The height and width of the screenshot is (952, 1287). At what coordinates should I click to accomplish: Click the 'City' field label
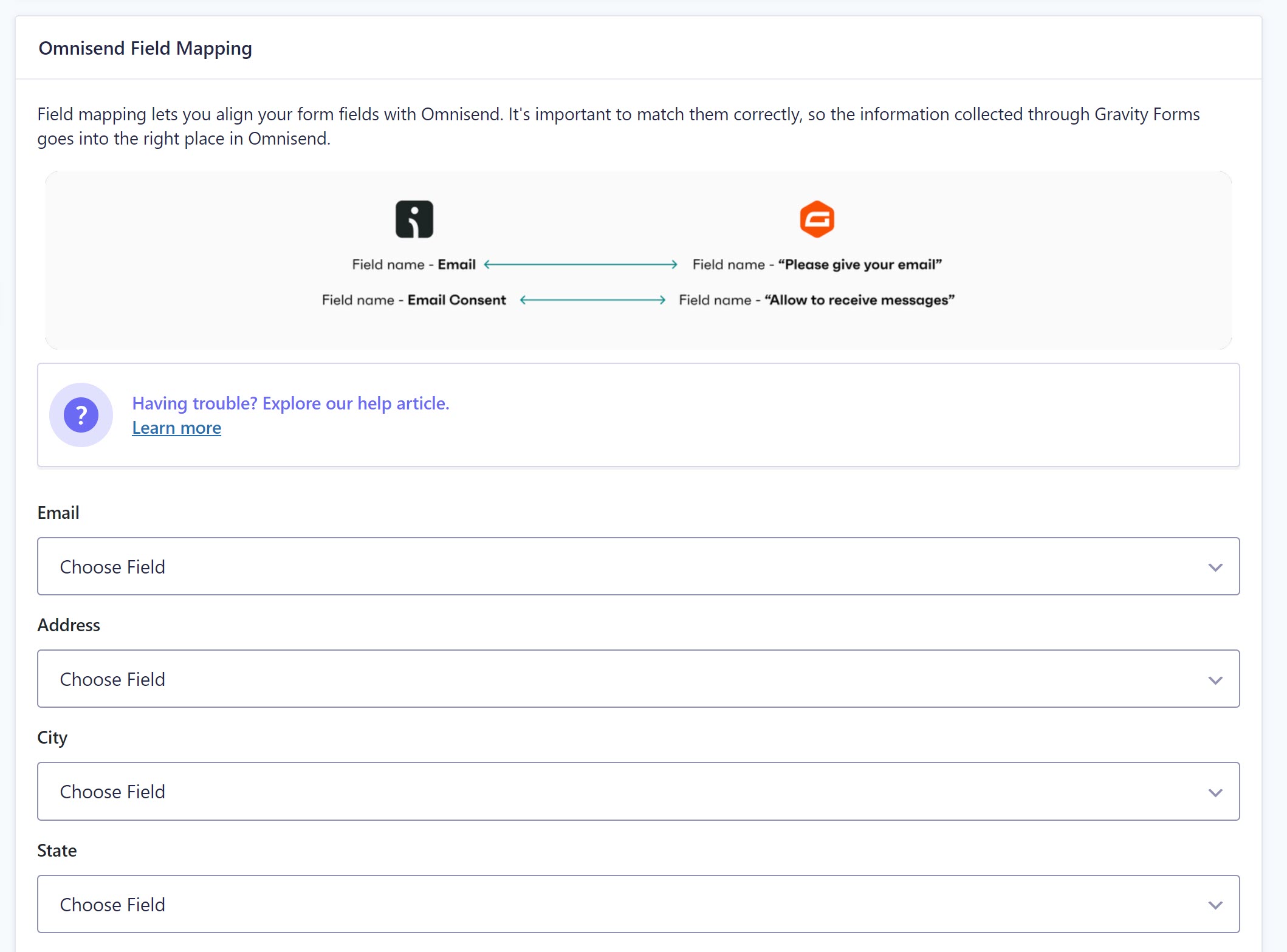pos(52,738)
